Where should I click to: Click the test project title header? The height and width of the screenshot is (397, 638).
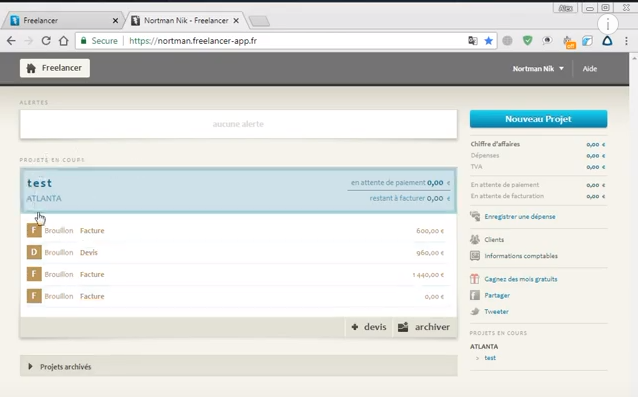[x=39, y=183]
